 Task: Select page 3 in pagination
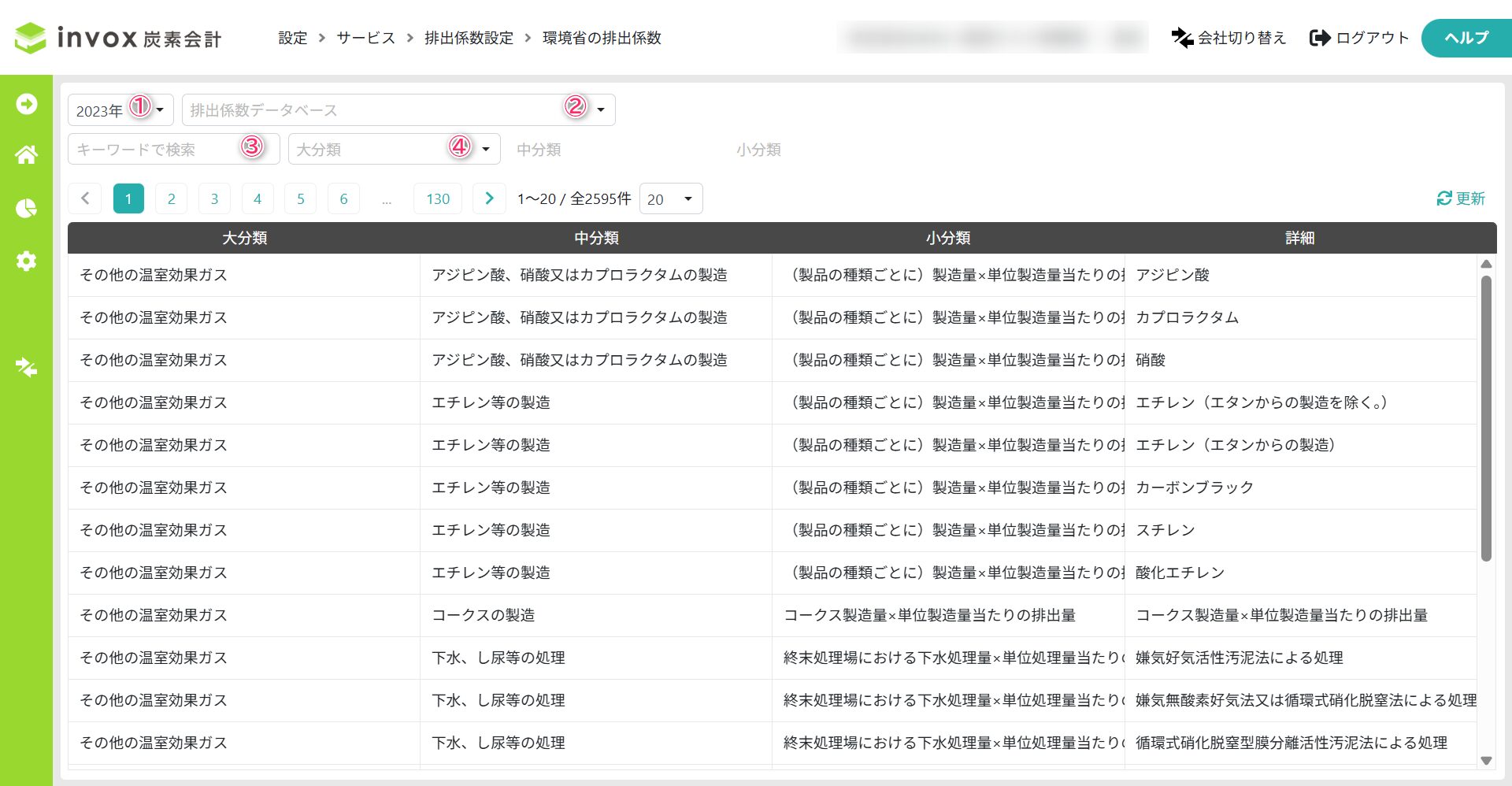[x=214, y=198]
